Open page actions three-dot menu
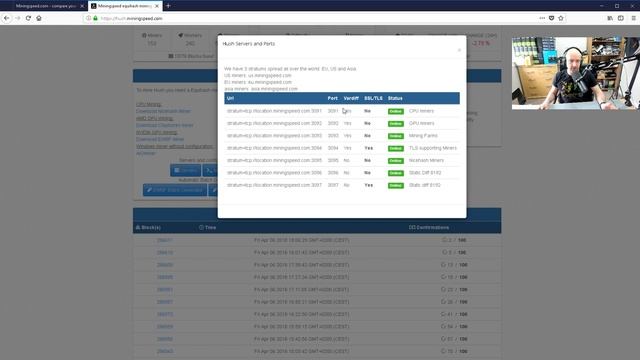This screenshot has width=640, height=360. pyautogui.click(x=542, y=18)
